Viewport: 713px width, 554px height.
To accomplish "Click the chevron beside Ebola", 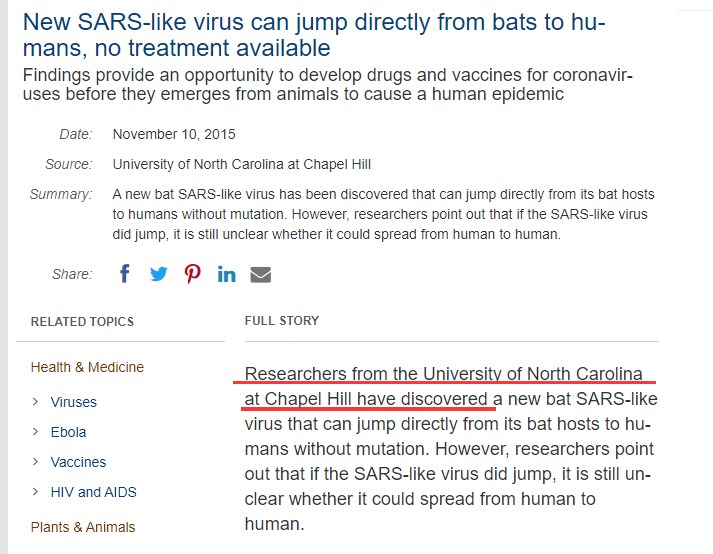I will pyautogui.click(x=35, y=432).
